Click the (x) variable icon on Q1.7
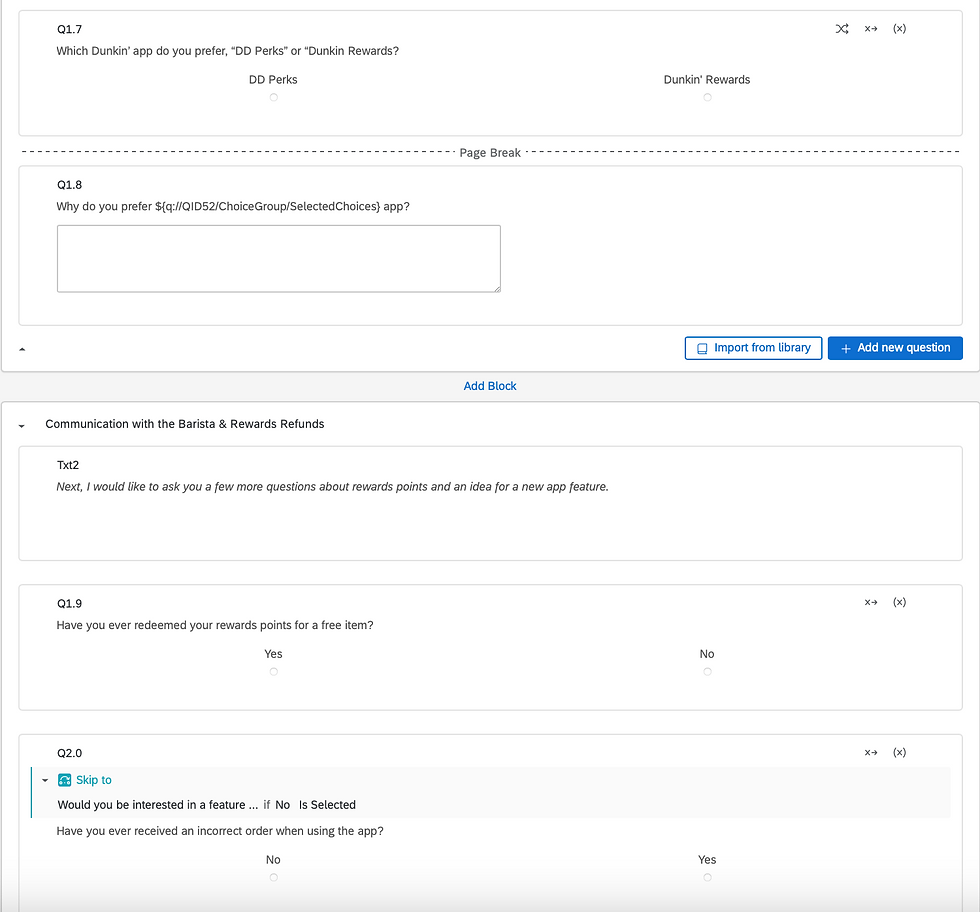The image size is (980, 912). click(899, 29)
